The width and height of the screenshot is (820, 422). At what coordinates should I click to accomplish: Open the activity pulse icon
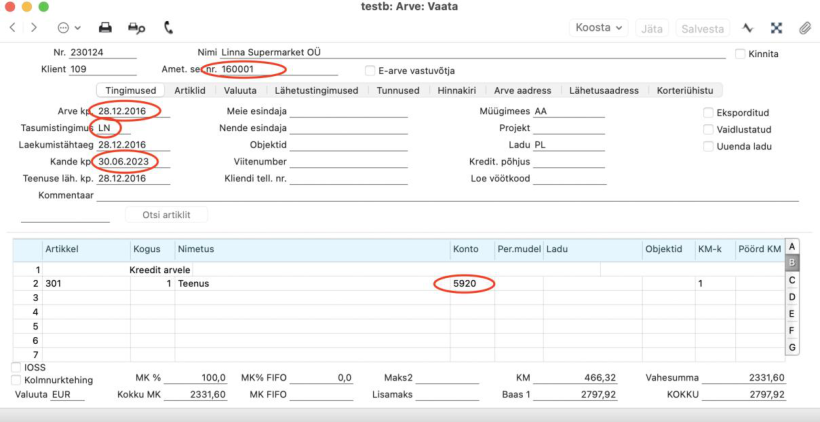pos(748,28)
